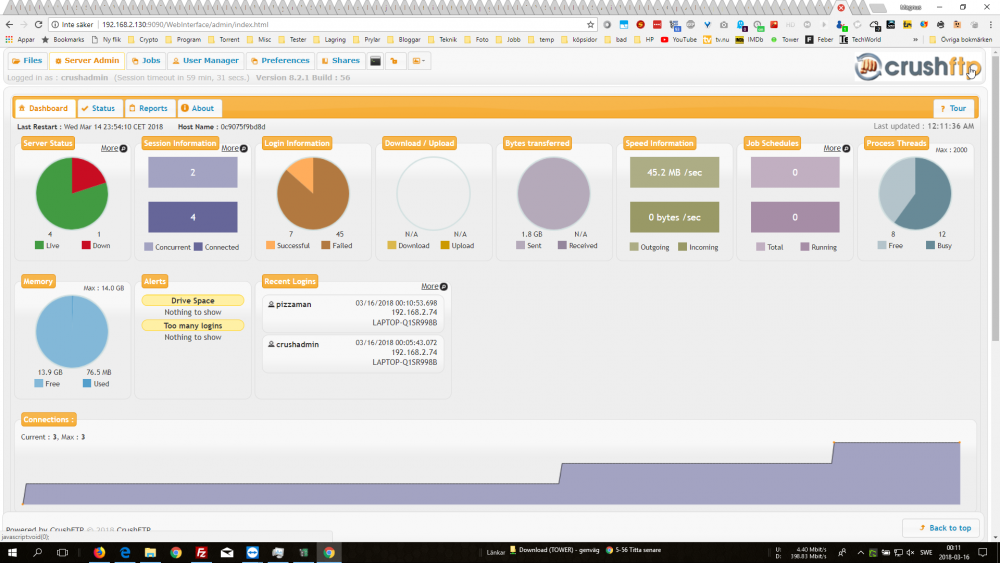Screen dimensions: 1000x563
Task: Click the Successful legend orange swatch
Action: pyautogui.click(x=270, y=245)
